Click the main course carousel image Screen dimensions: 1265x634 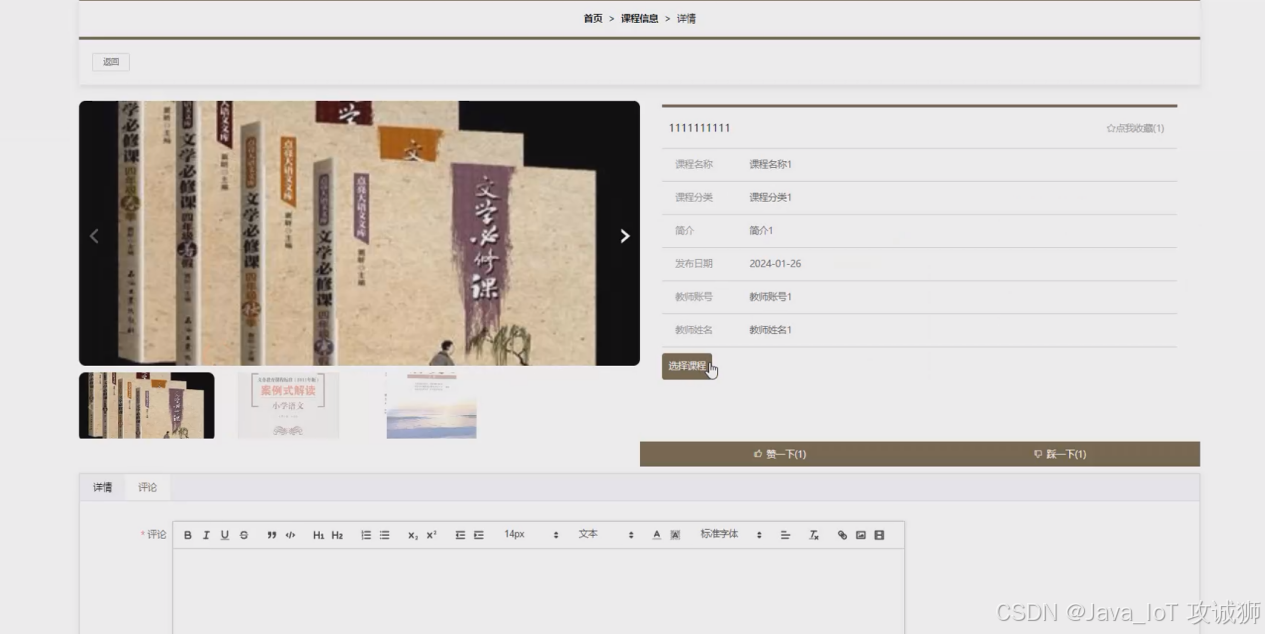tap(359, 233)
